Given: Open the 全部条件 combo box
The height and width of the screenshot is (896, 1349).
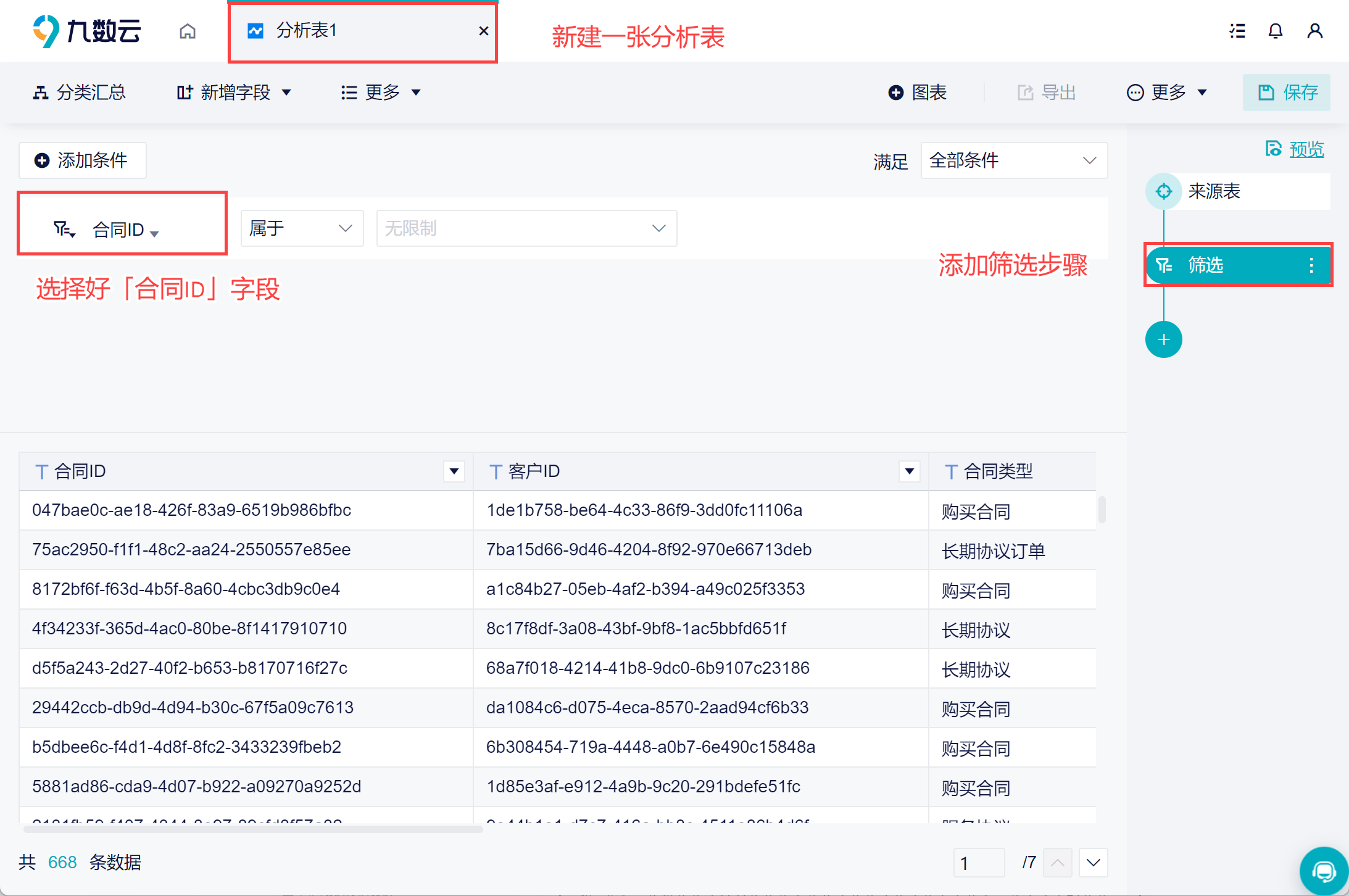Looking at the screenshot, I should coord(1014,160).
